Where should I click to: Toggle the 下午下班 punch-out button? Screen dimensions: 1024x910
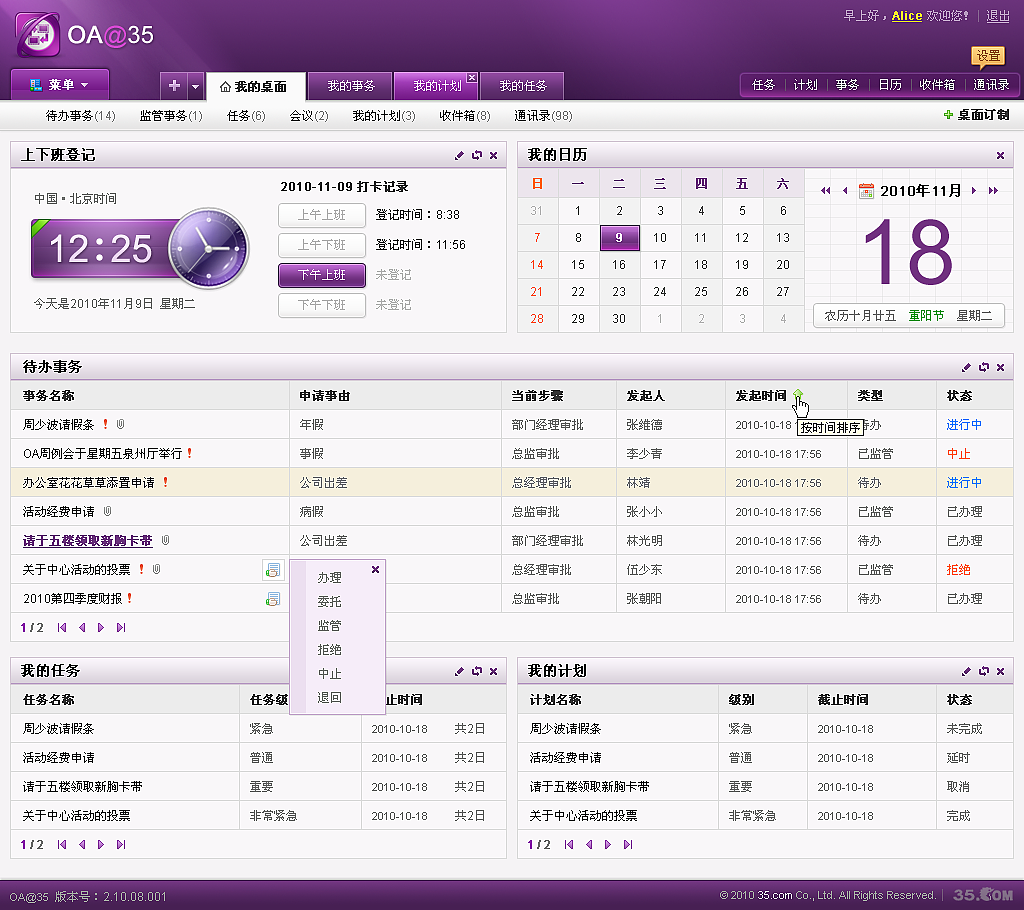(321, 304)
